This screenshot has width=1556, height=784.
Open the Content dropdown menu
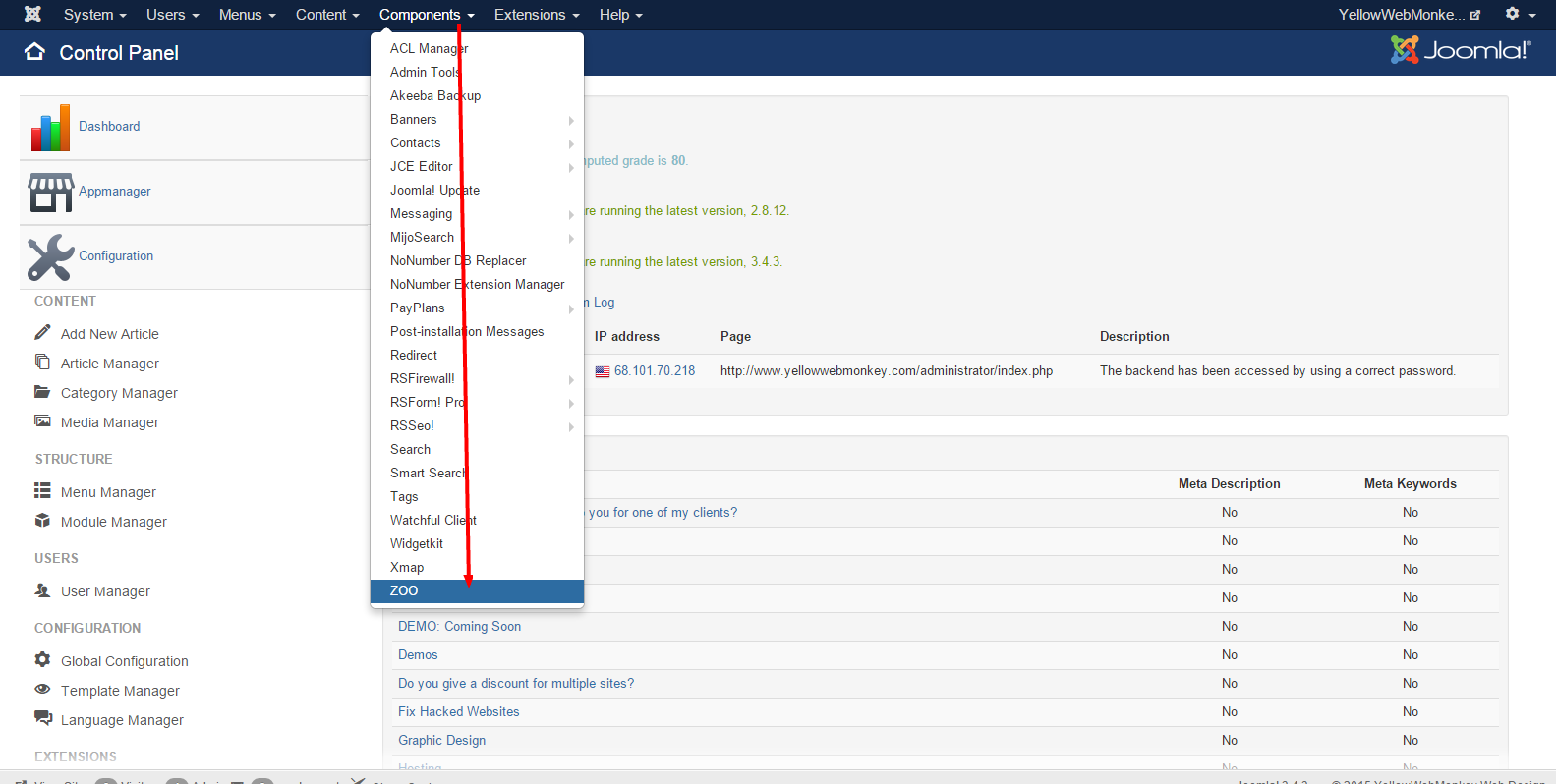click(327, 15)
